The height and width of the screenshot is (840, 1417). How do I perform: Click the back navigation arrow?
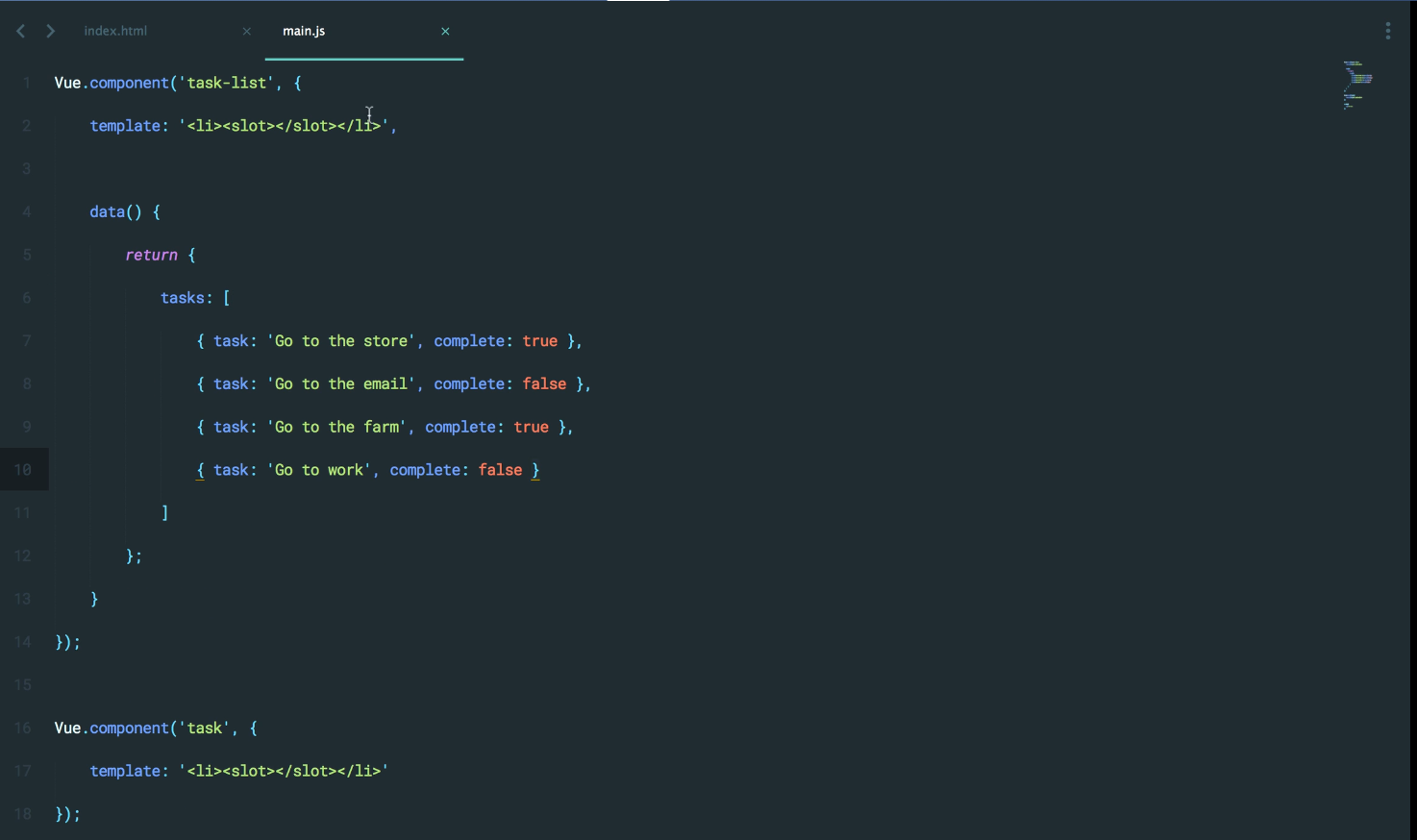20,31
